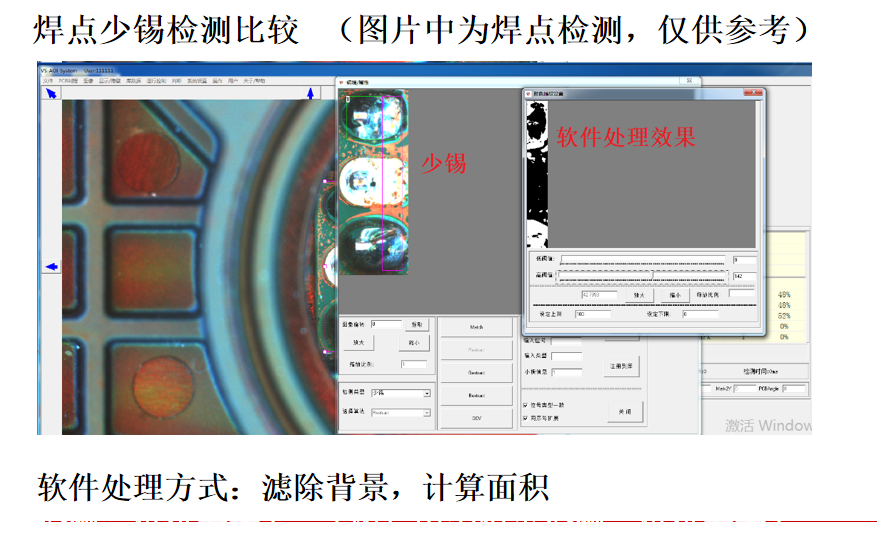Toggle the 同步与扩展 checkbox
The width and height of the screenshot is (889, 544).
pos(526,418)
